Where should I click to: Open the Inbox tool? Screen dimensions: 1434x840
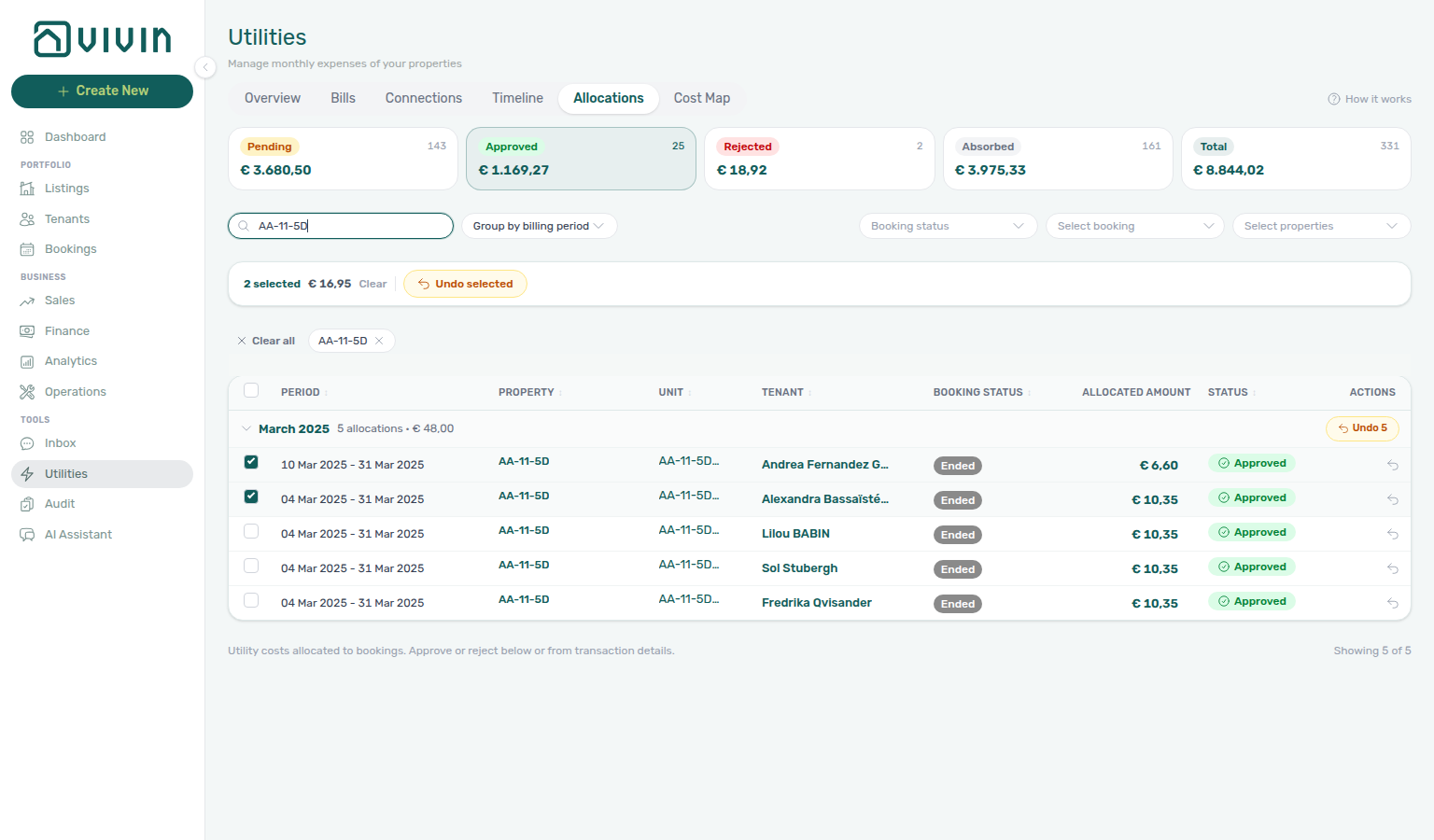[102, 443]
